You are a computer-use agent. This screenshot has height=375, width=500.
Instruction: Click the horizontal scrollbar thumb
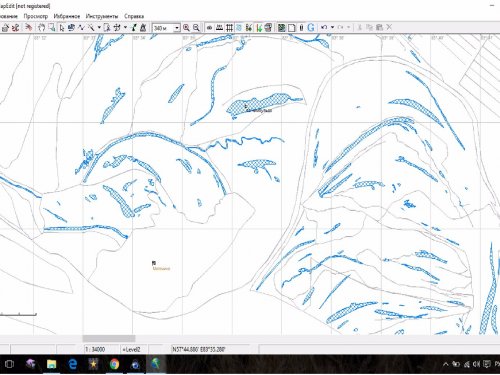pos(109,339)
